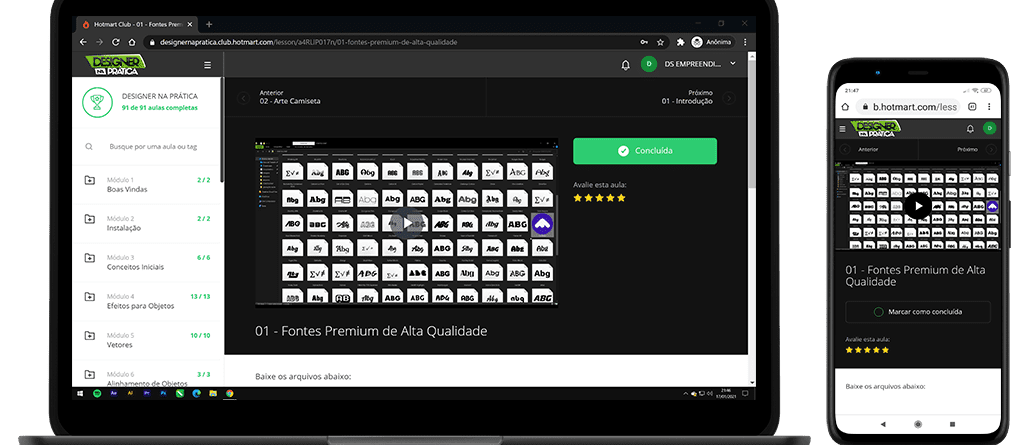
Task: Play the lesson video on the laptop
Action: [407, 222]
